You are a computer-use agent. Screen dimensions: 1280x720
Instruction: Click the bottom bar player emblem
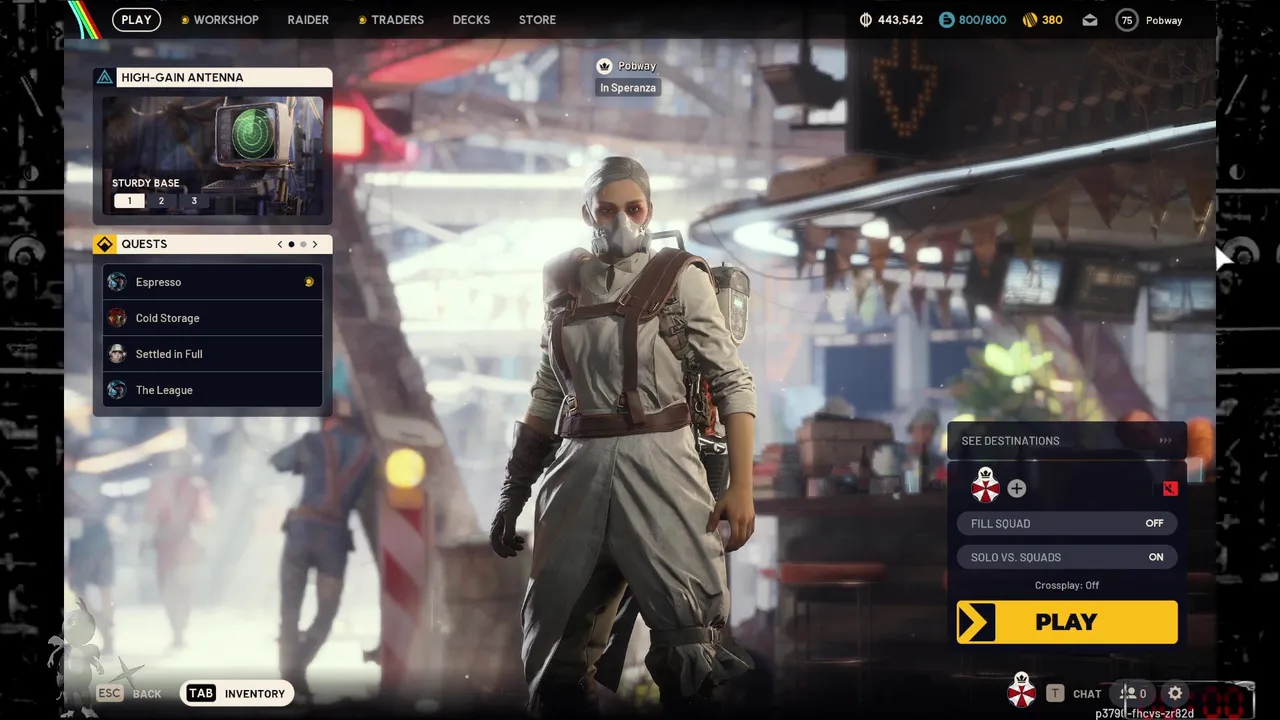tap(1021, 690)
